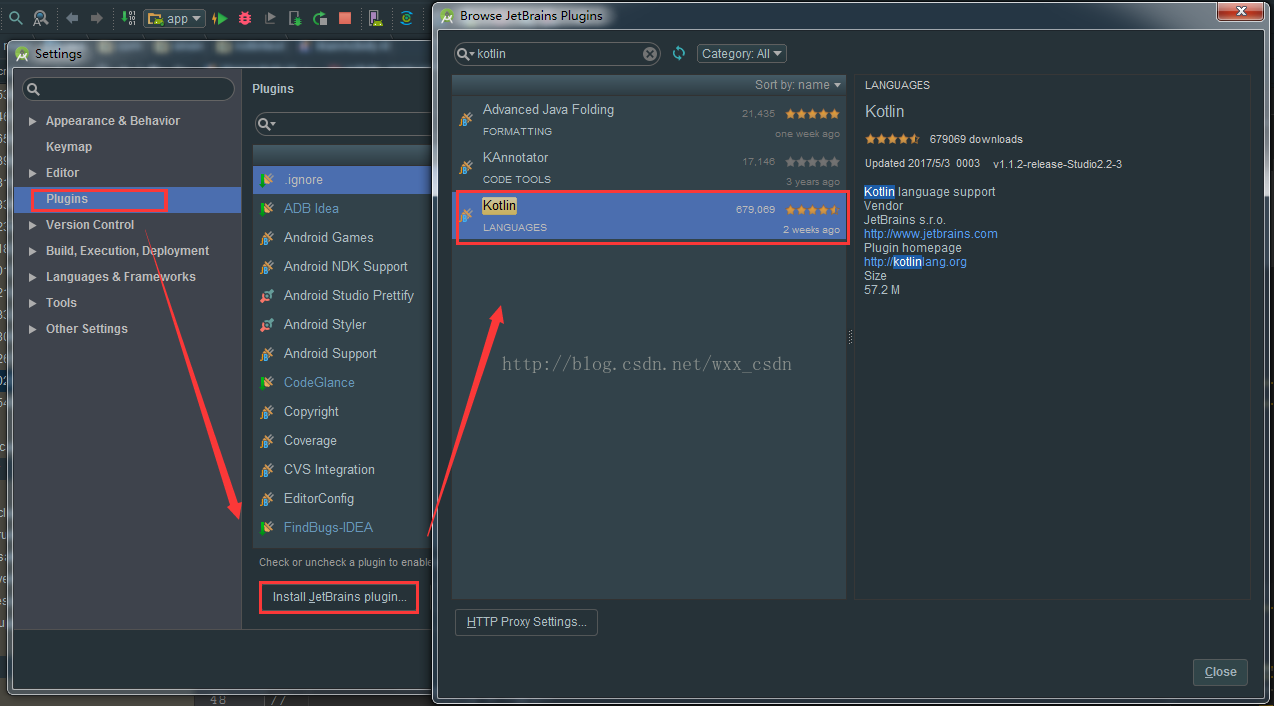Viewport: 1274px width, 706px height.
Task: Click the Find magnifier icon in main toolbar
Action: [15, 18]
